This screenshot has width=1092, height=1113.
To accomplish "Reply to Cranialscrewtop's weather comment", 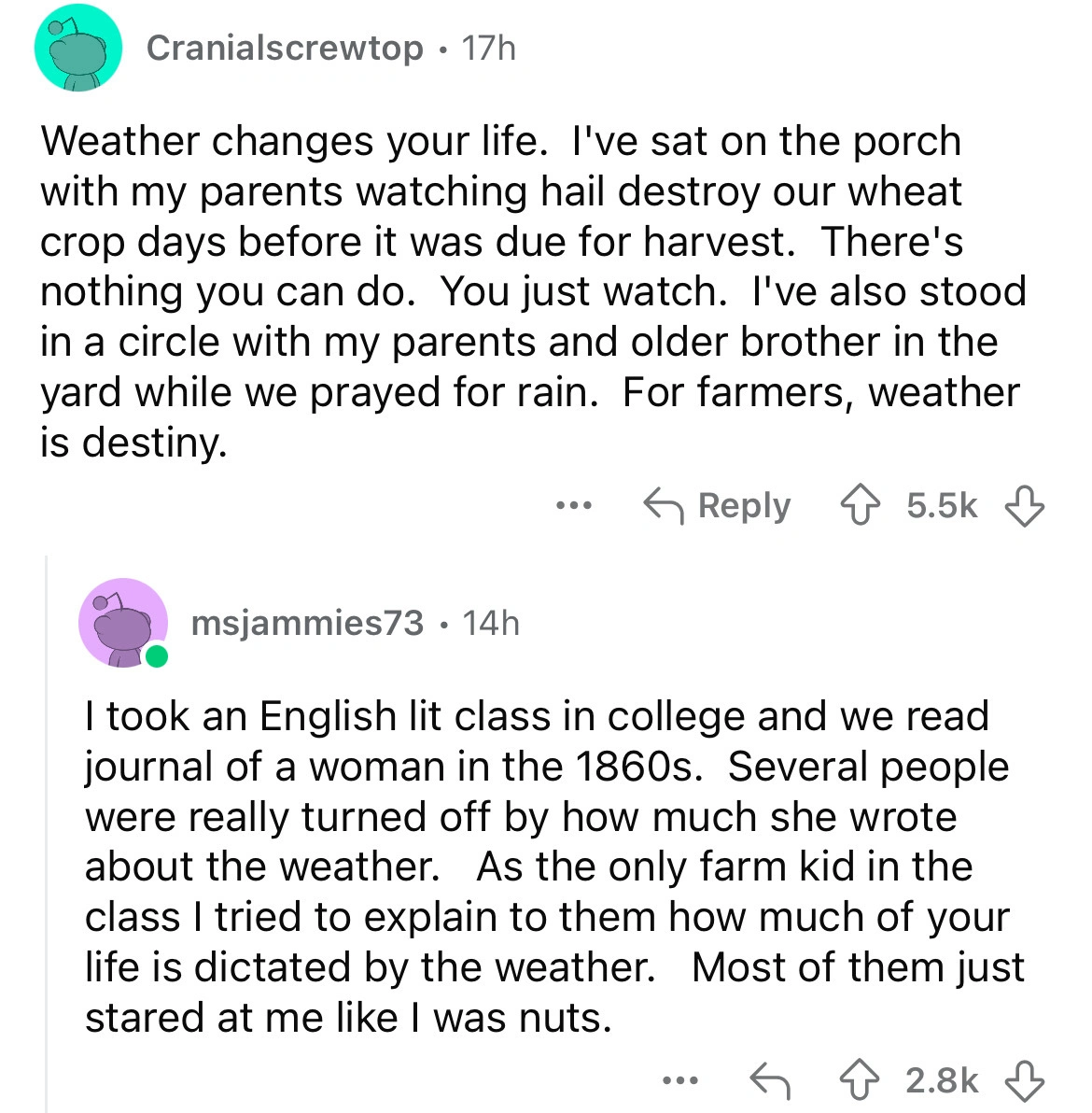I will point(718,506).
